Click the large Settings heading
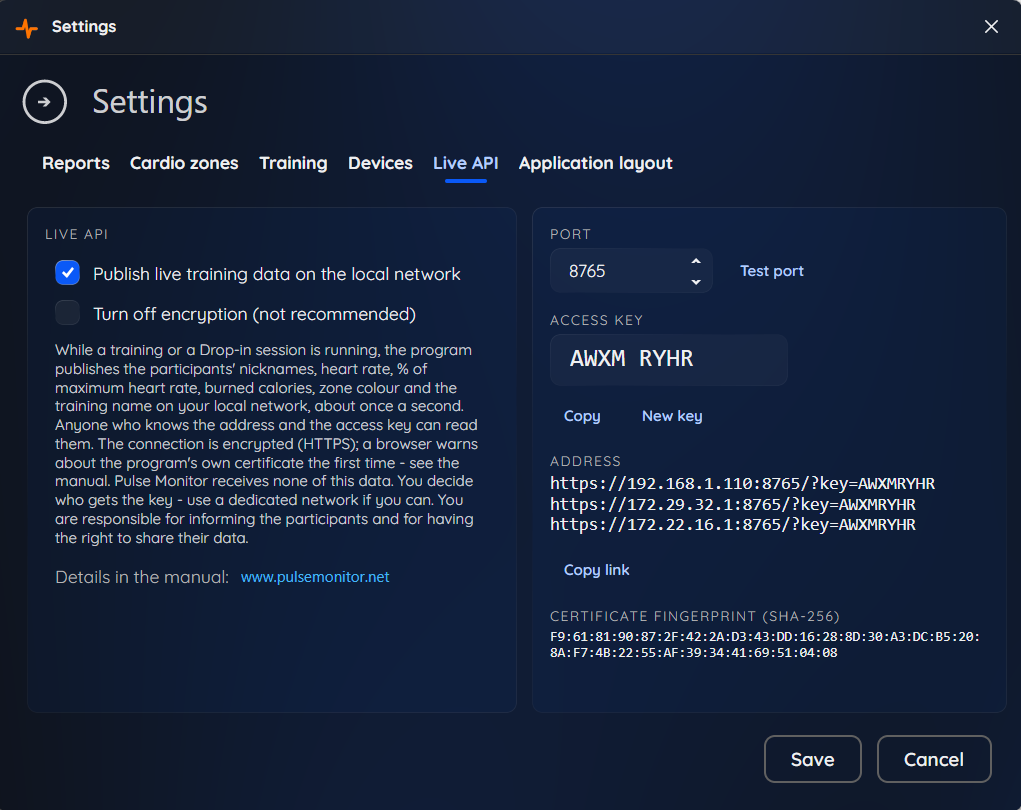The image size is (1021, 810). [x=150, y=103]
